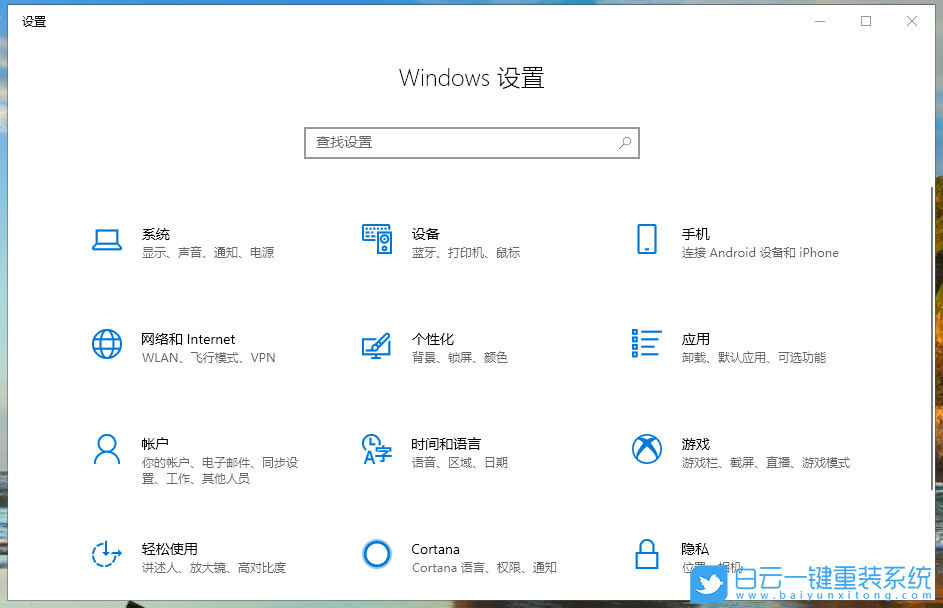This screenshot has height=608, width=943.
Task: Click the Devices (设备) printer icon
Action: point(377,239)
